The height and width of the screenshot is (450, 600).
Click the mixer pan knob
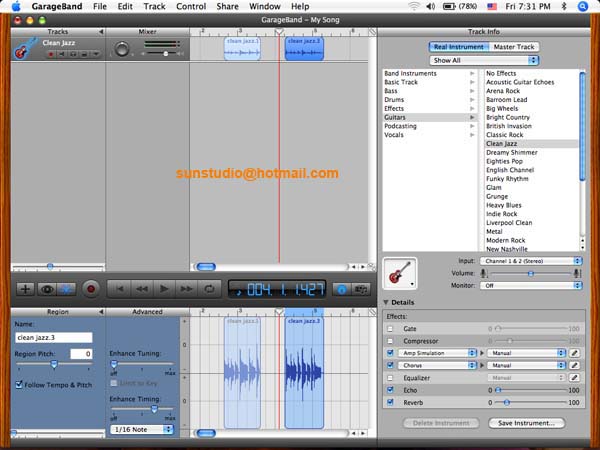pyautogui.click(x=122, y=49)
